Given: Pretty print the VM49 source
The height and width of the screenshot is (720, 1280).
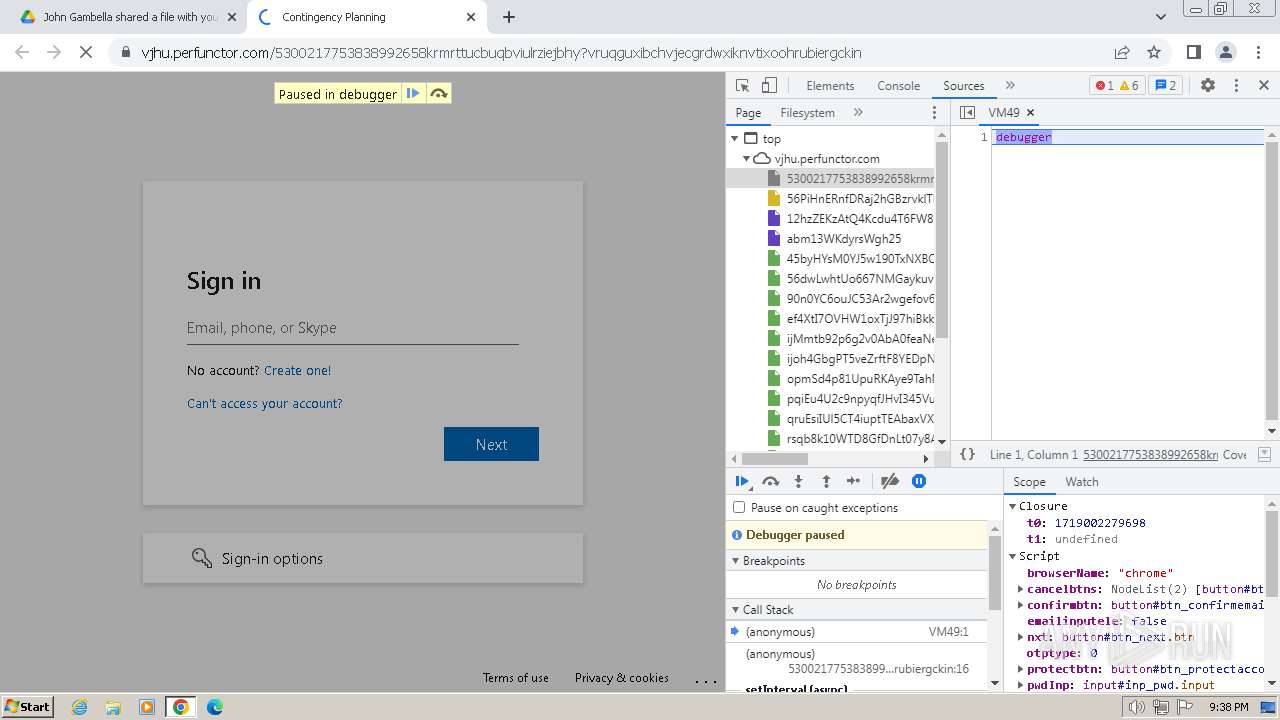Looking at the screenshot, I should [967, 454].
